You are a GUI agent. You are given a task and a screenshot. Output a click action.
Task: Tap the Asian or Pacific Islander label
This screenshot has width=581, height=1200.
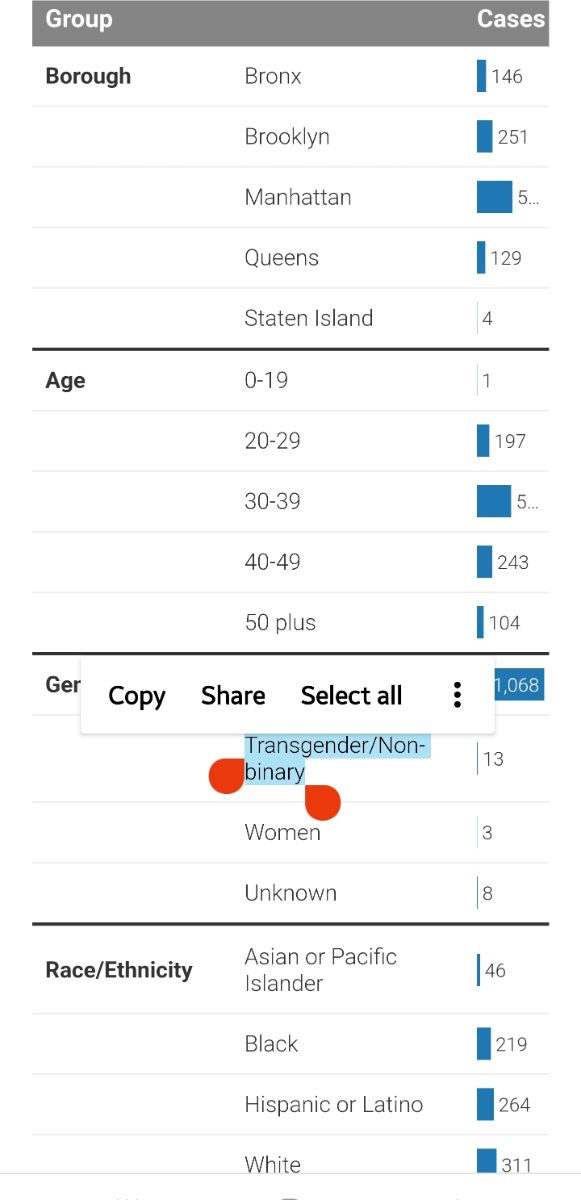(321, 970)
